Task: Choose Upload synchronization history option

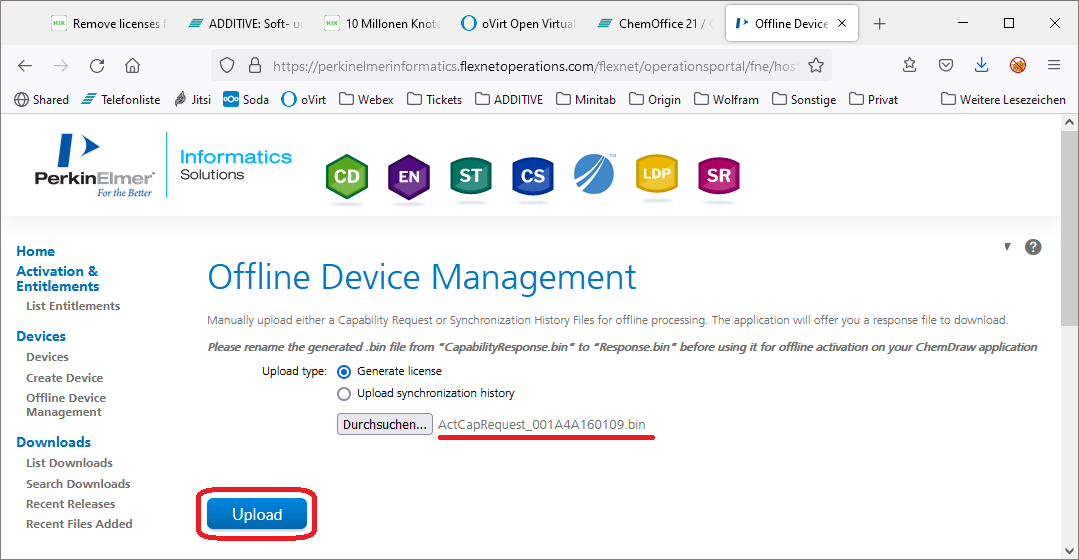Action: click(344, 393)
